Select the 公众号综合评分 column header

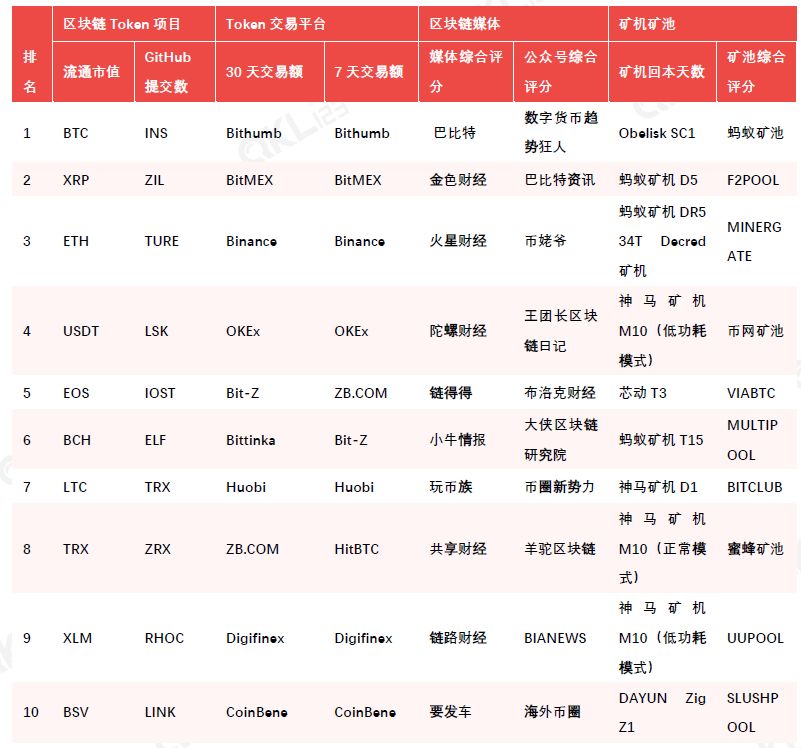560,72
